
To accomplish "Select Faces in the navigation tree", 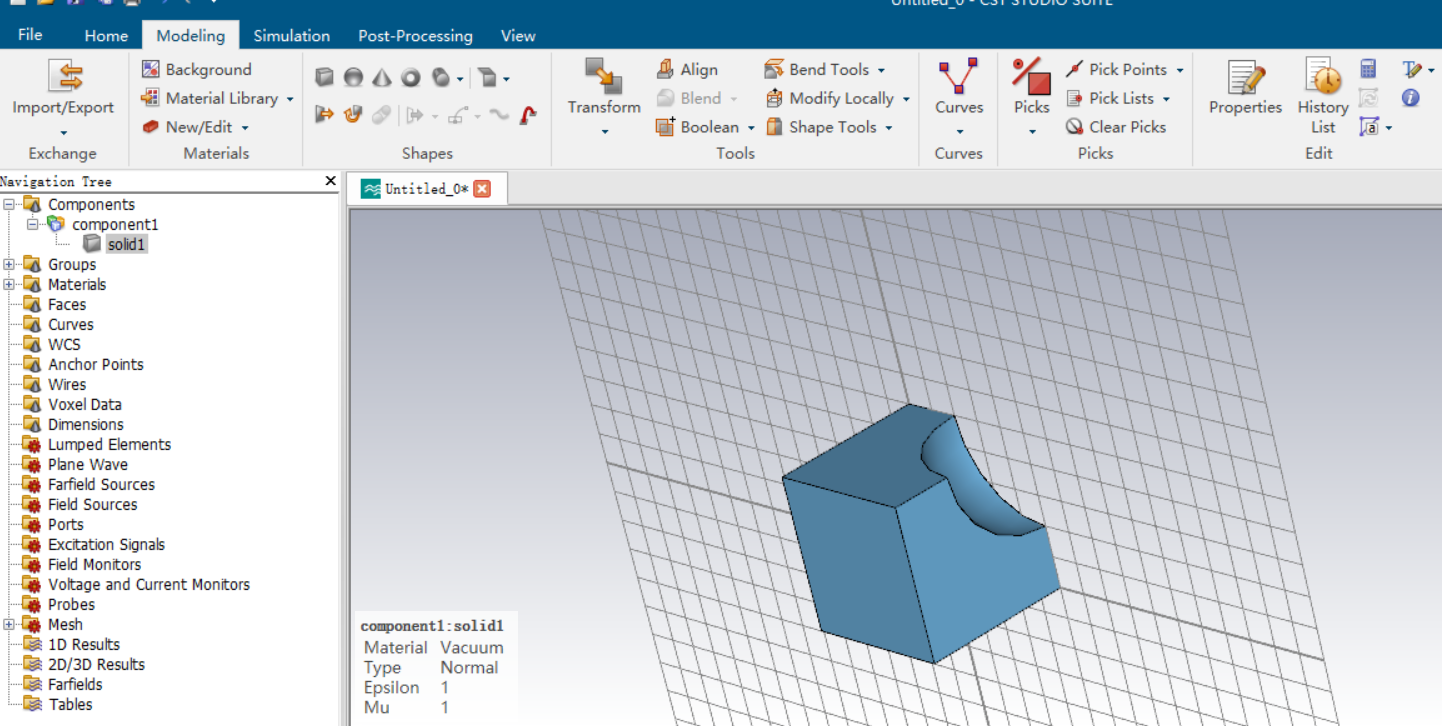I will [67, 304].
